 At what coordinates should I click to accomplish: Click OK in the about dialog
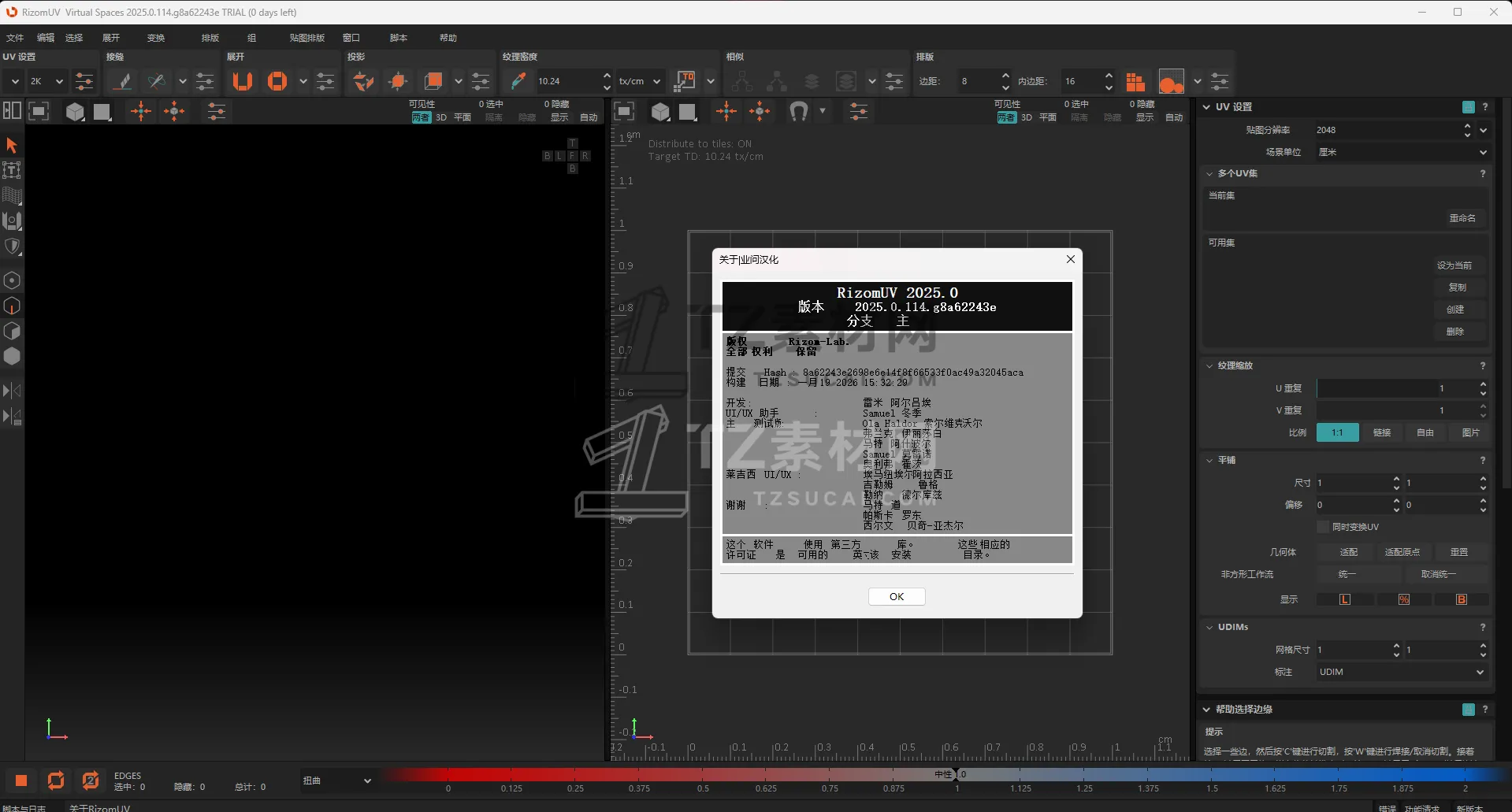tap(896, 596)
